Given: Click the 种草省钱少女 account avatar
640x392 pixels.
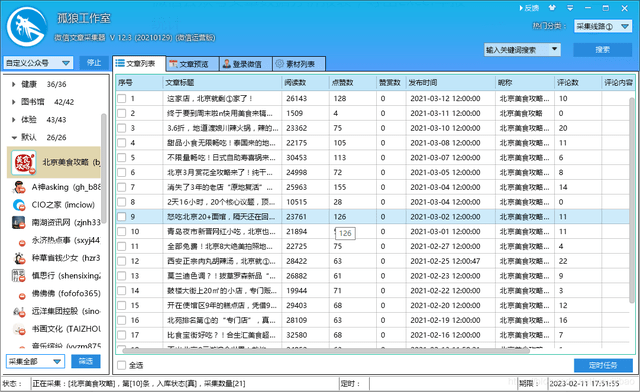Looking at the screenshot, I should [x=19, y=258].
